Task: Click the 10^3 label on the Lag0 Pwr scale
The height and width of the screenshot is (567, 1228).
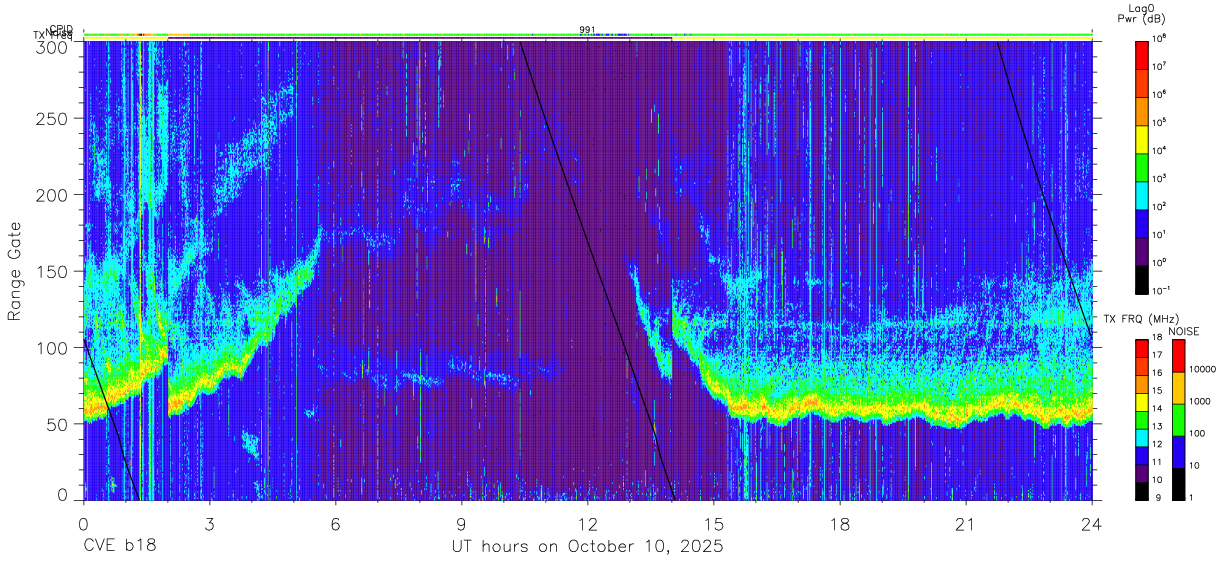Action: click(1159, 178)
